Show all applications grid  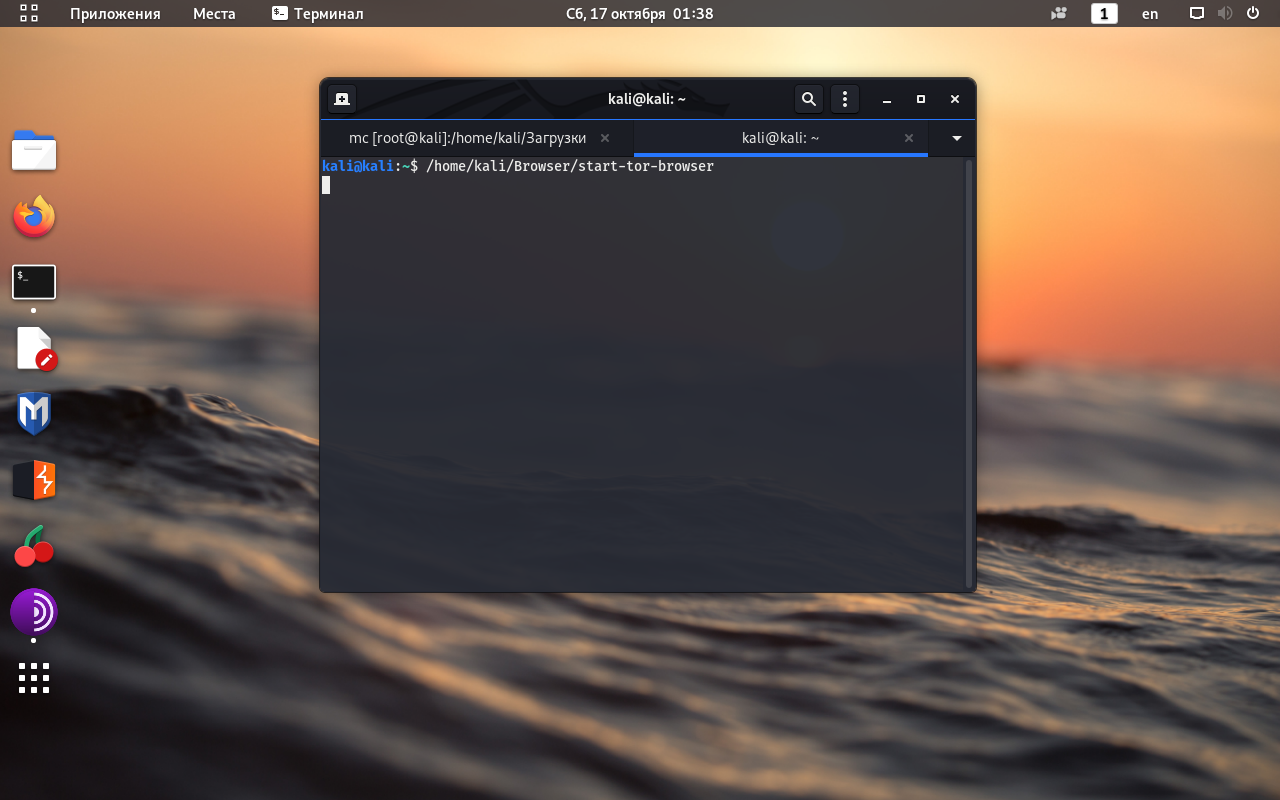pos(34,677)
